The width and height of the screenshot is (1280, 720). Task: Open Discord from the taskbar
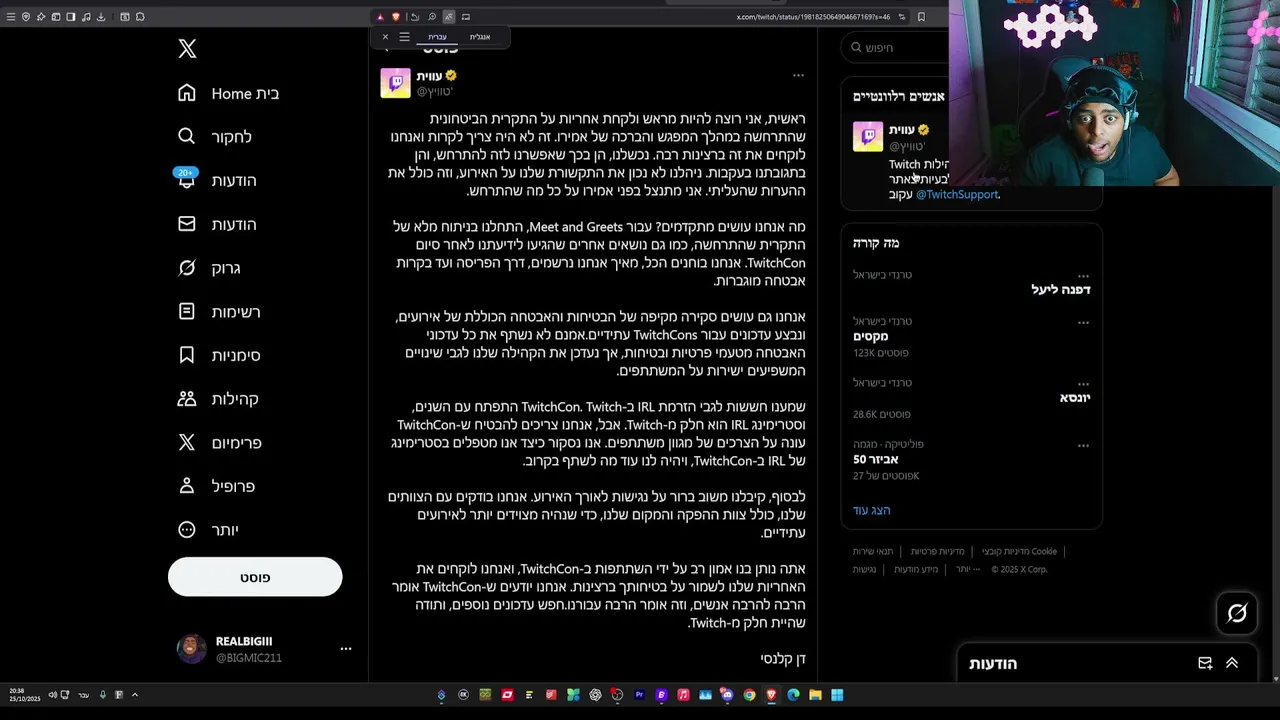tap(727, 695)
